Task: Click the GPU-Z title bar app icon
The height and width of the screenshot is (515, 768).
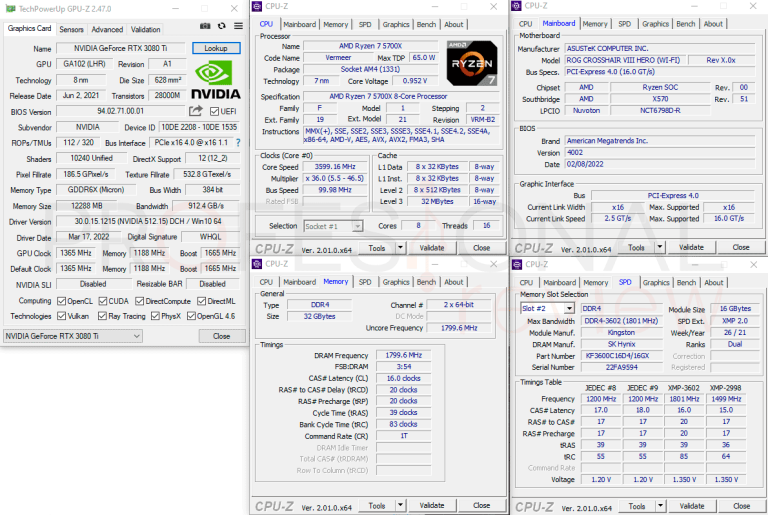Action: pyautogui.click(x=10, y=9)
